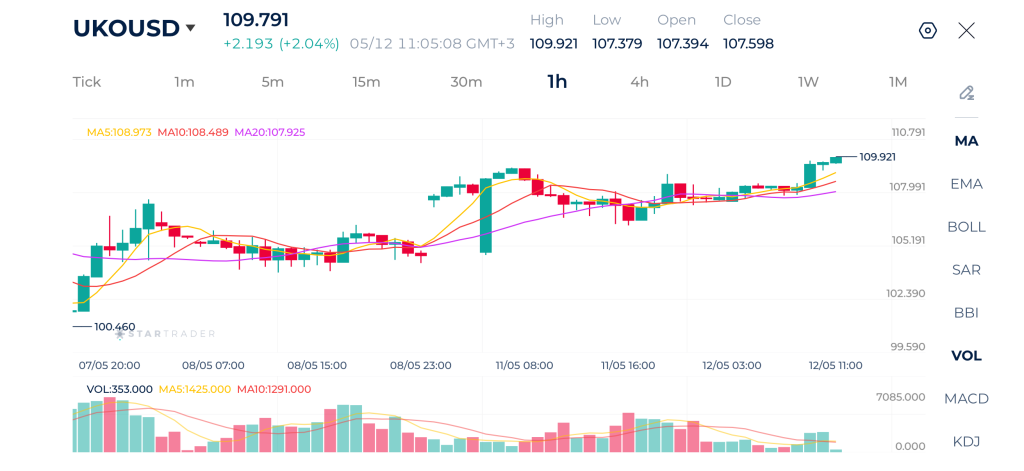1024x471 pixels.
Task: Select the 4h timeframe tab
Action: click(639, 82)
